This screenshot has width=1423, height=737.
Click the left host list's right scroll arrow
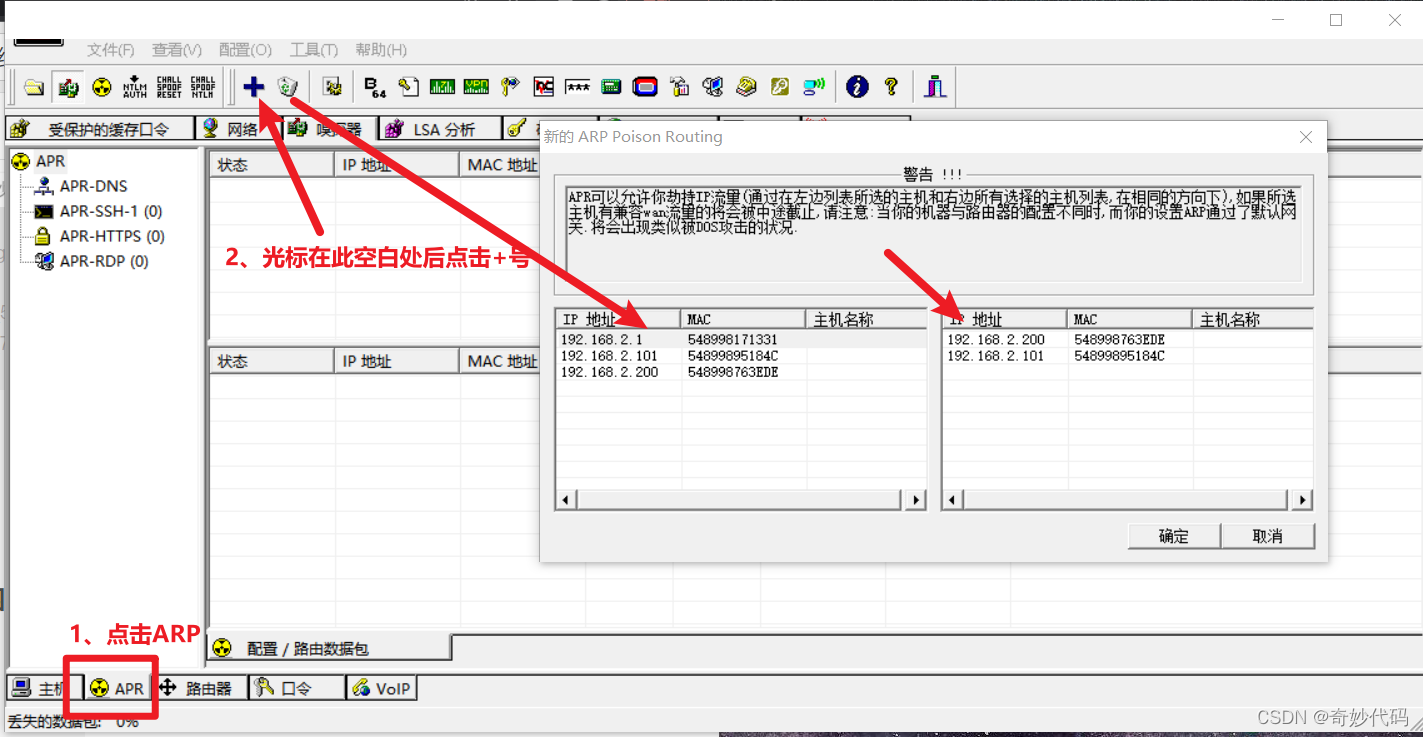point(916,500)
